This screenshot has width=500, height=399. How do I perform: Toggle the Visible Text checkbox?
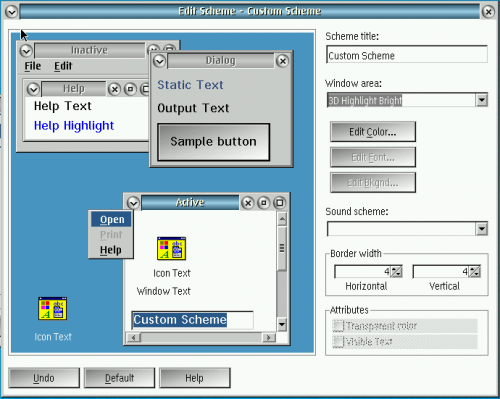point(338,342)
